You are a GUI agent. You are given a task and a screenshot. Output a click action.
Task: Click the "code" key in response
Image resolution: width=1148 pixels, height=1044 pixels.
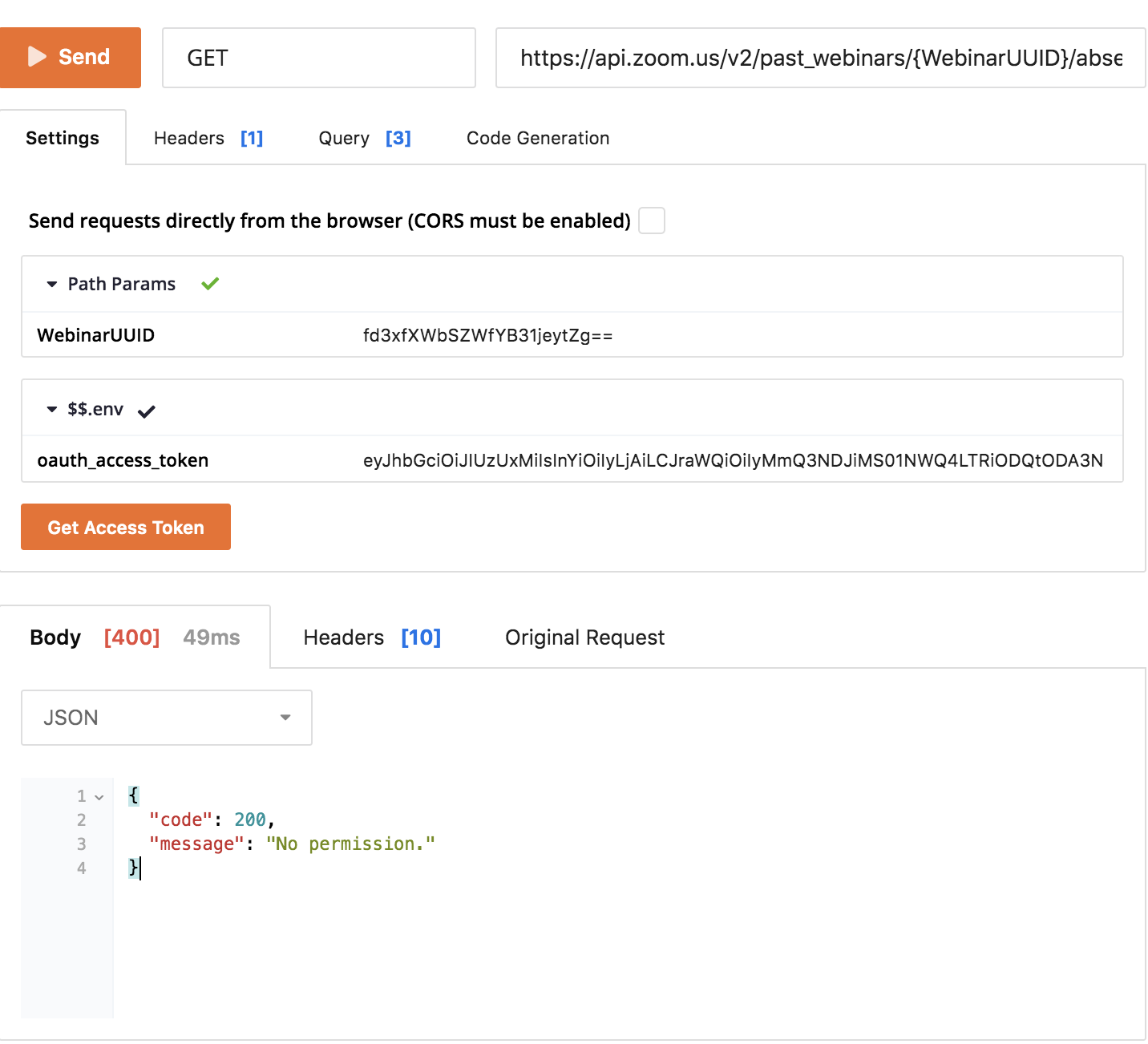[x=181, y=819]
